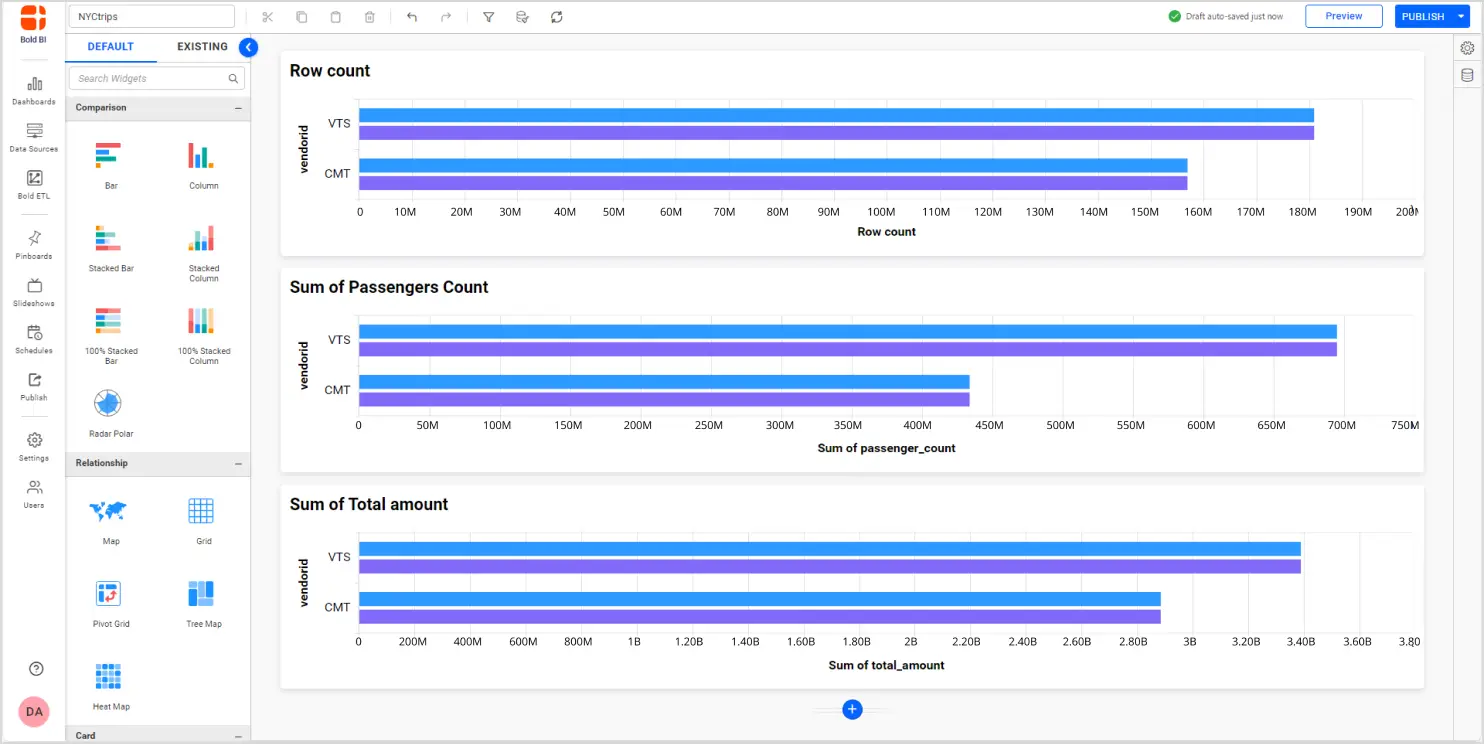The width and height of the screenshot is (1484, 744).
Task: Collapse the widget panel with arrow
Action: (249, 47)
